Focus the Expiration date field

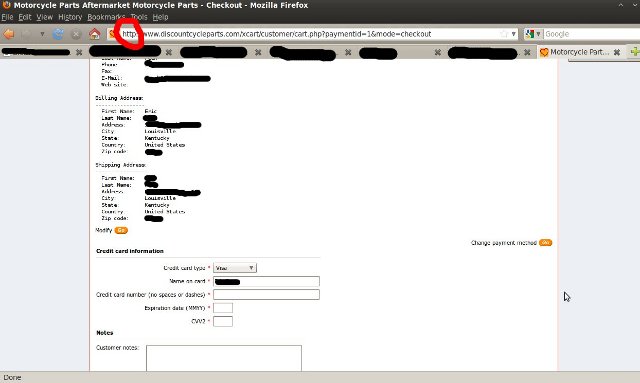[x=223, y=308]
